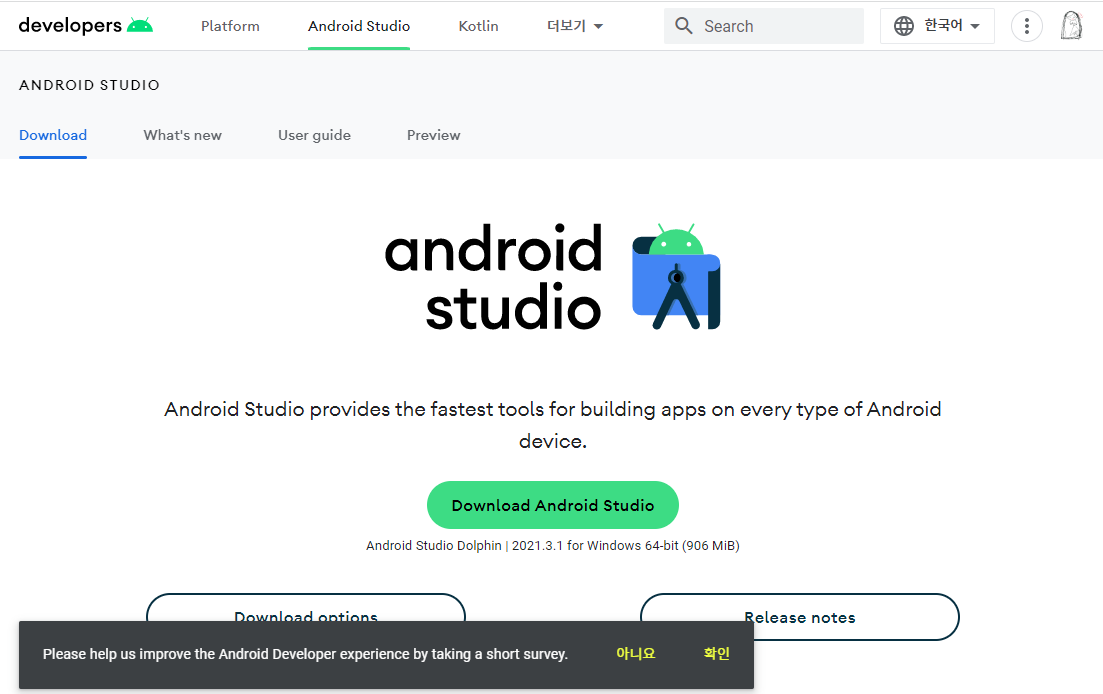This screenshot has width=1103, height=694.
Task: Switch to the Preview tab
Action: pyautogui.click(x=433, y=135)
